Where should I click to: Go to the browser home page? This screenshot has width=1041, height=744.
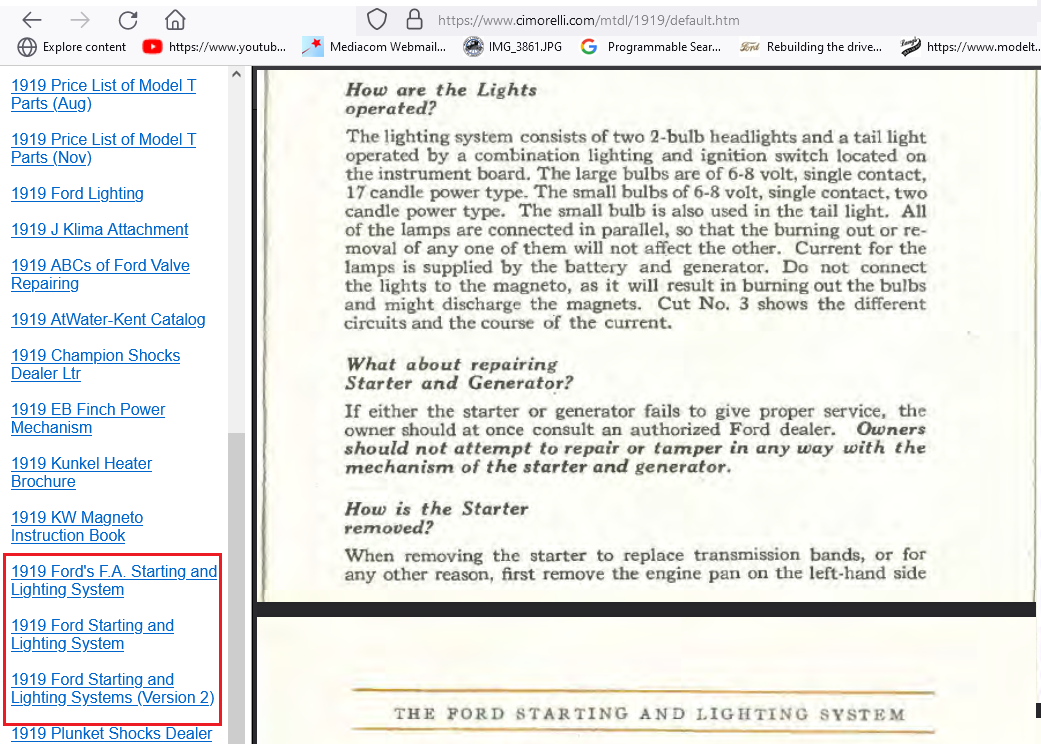point(175,20)
